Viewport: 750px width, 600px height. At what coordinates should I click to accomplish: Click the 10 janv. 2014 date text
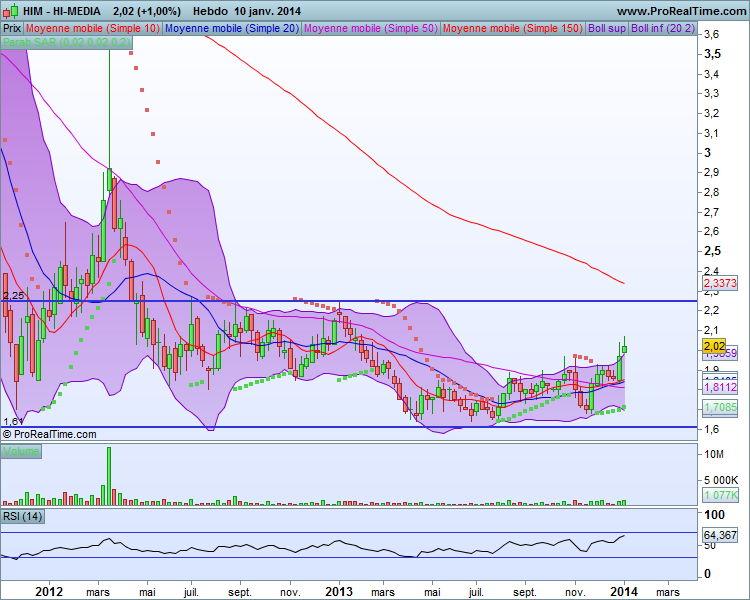pos(267,11)
